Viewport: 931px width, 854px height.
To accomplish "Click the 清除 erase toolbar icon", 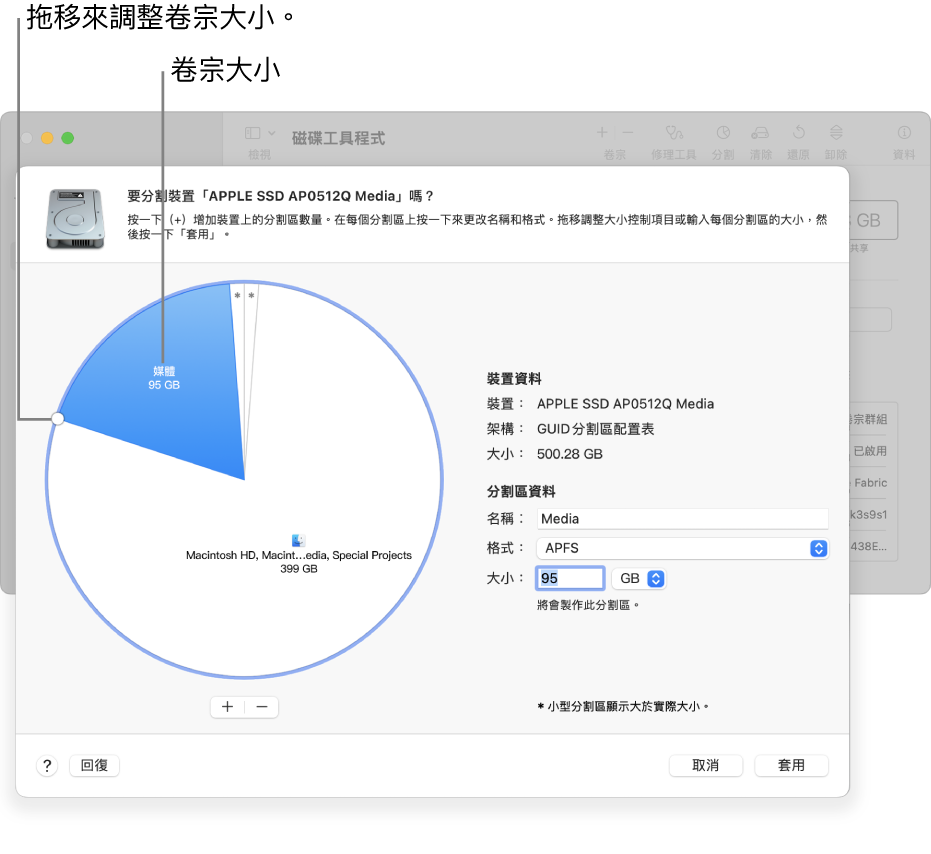I will click(x=760, y=132).
